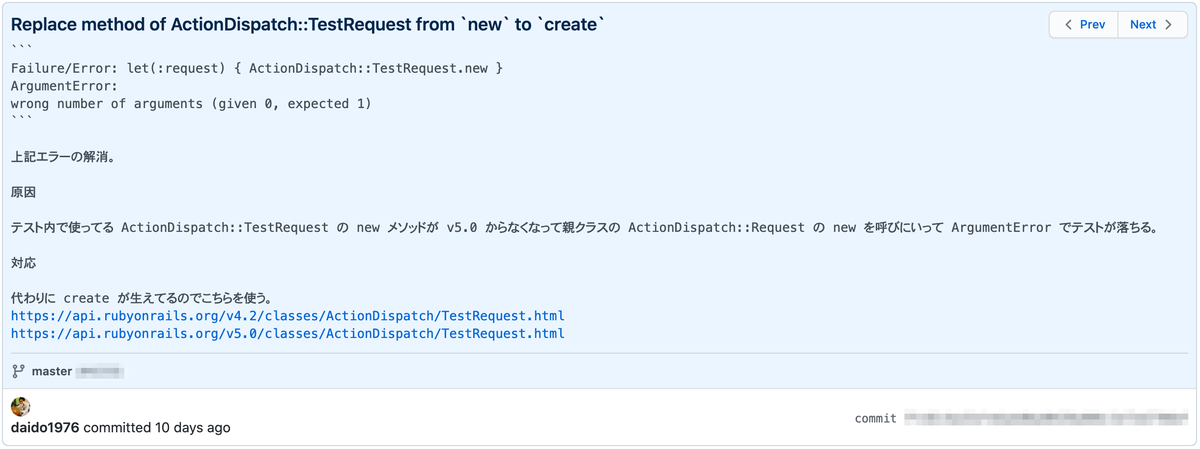Click the '対応' heading text
This screenshot has width=1200, height=449.
23,263
